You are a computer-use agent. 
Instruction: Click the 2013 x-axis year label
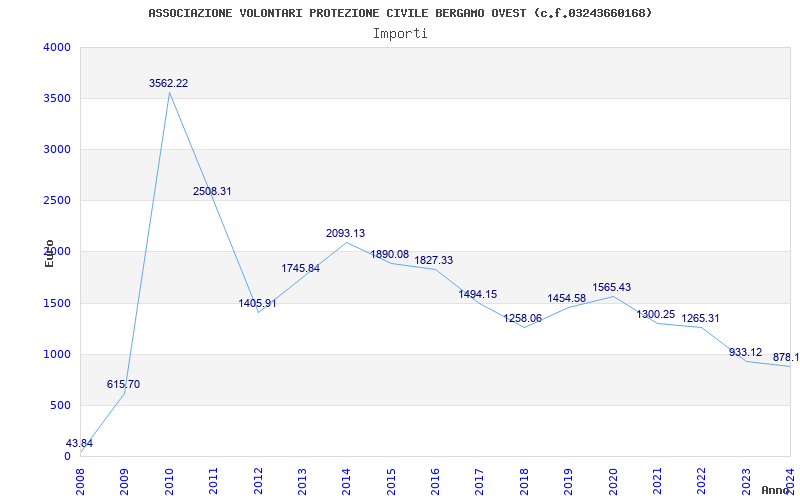[x=303, y=481]
